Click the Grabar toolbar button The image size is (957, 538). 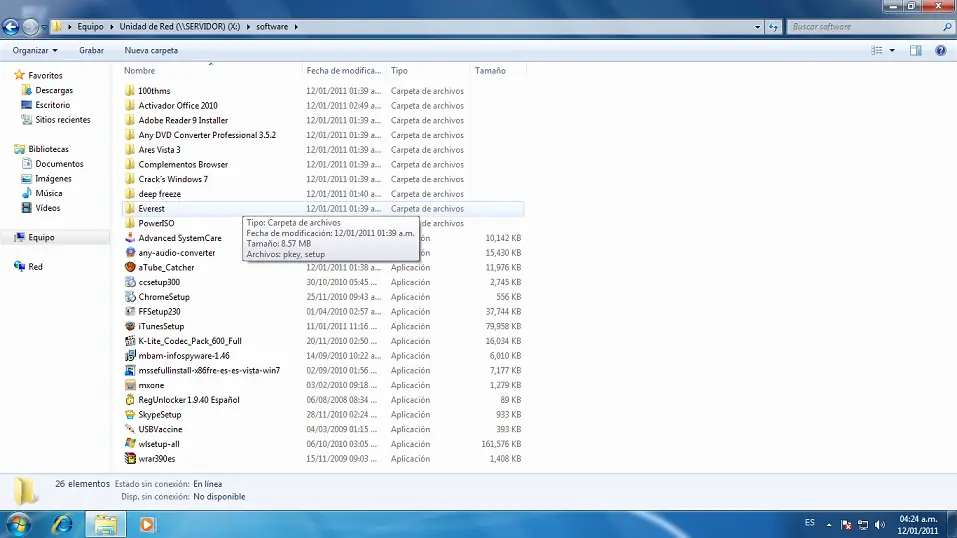pos(91,50)
